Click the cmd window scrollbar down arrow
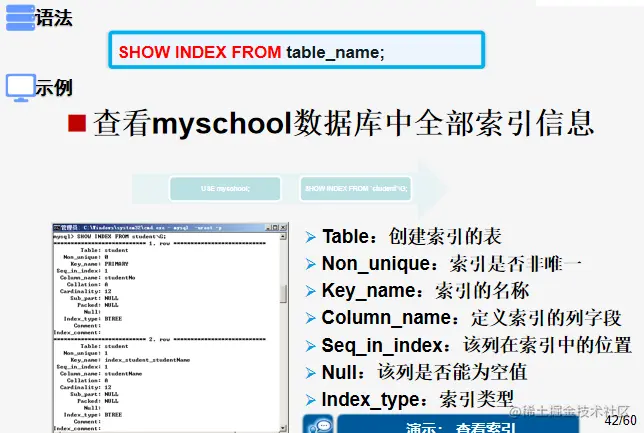This screenshot has width=644, height=433. click(283, 428)
